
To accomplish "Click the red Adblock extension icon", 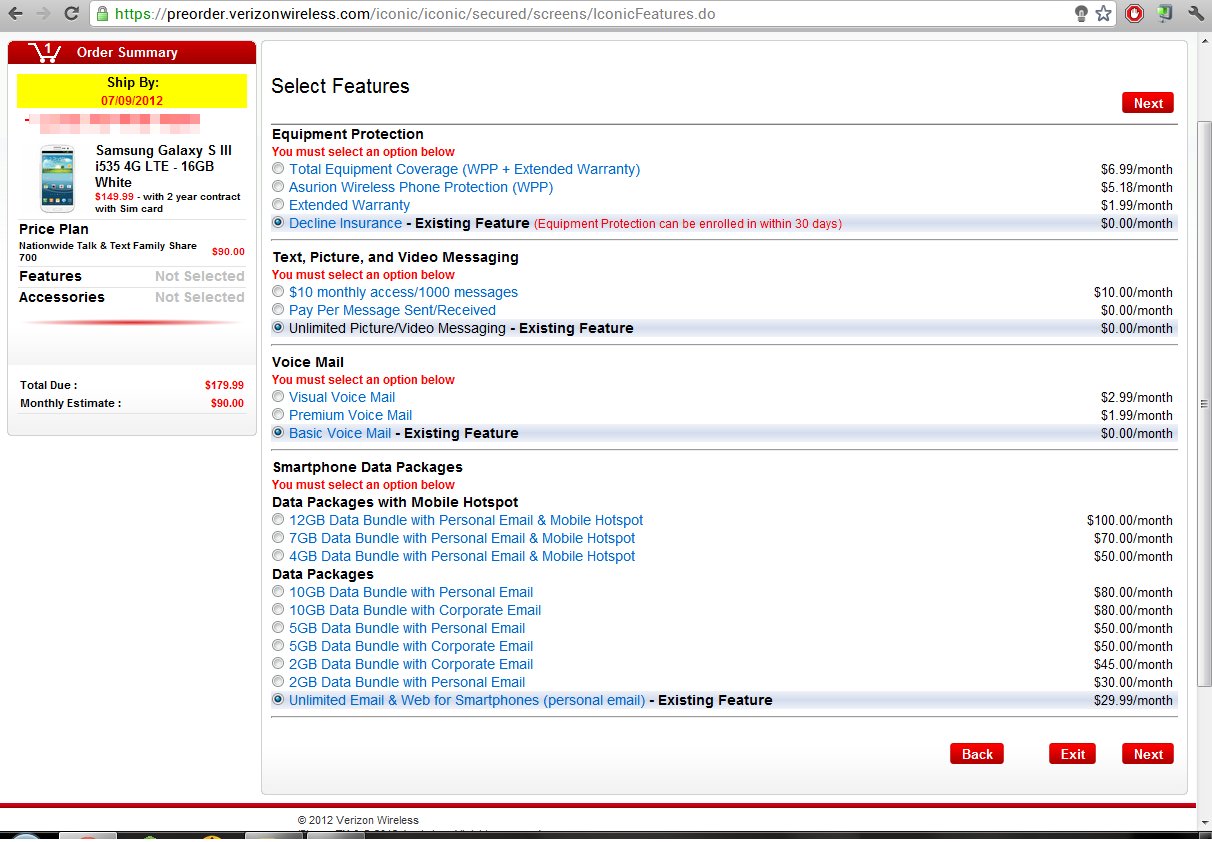I will click(x=1134, y=14).
